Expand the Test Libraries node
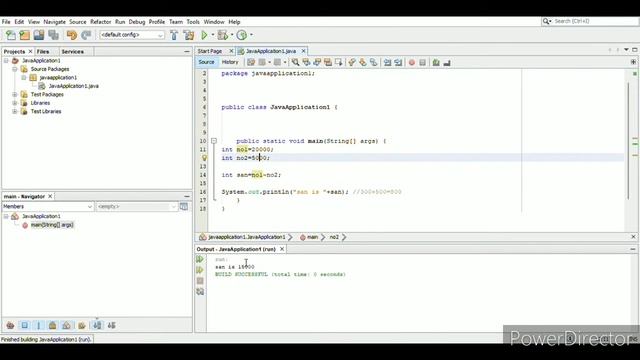Viewport: 640px width, 360px height. [15, 111]
